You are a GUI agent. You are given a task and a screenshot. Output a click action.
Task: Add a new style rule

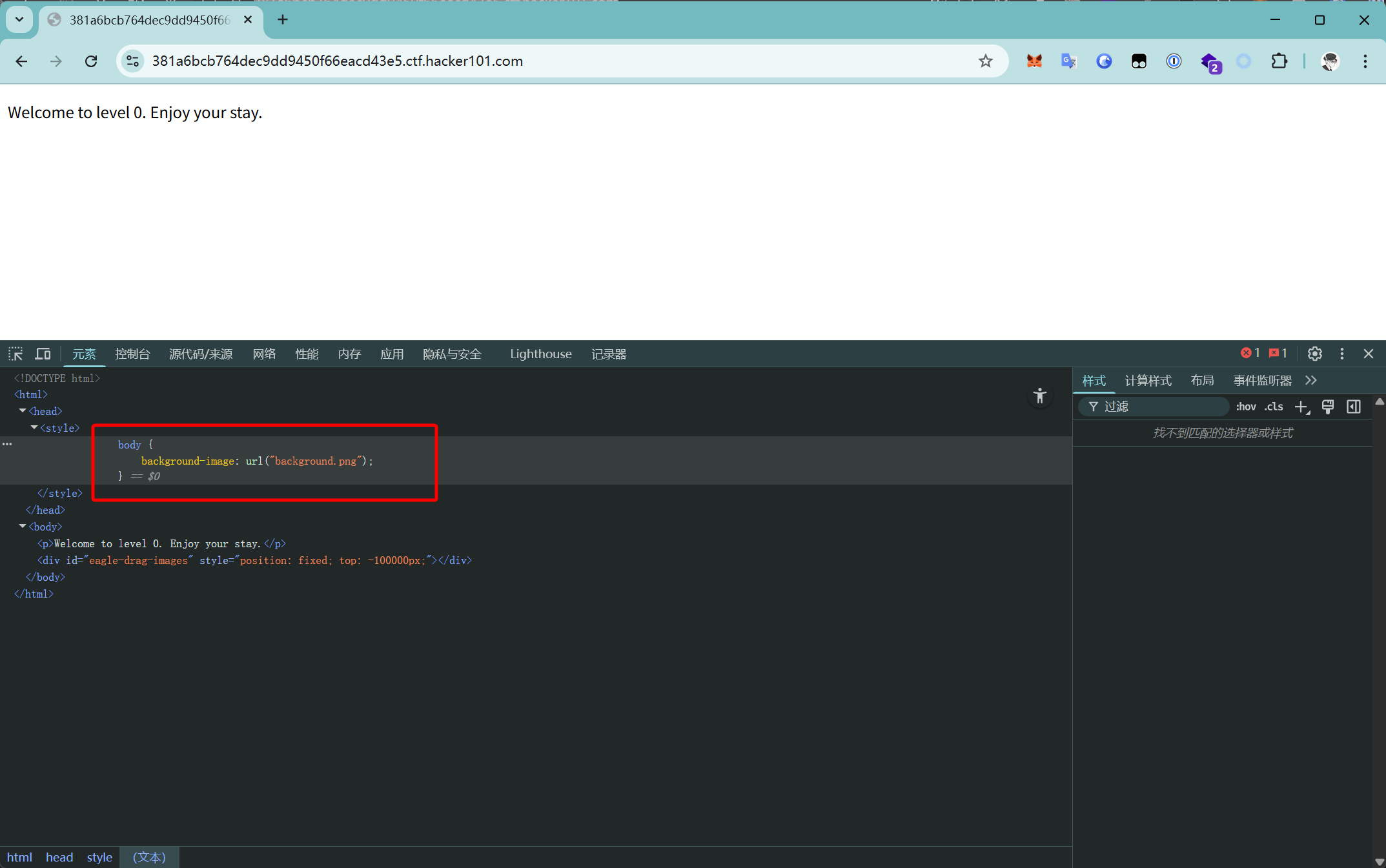(x=1301, y=407)
